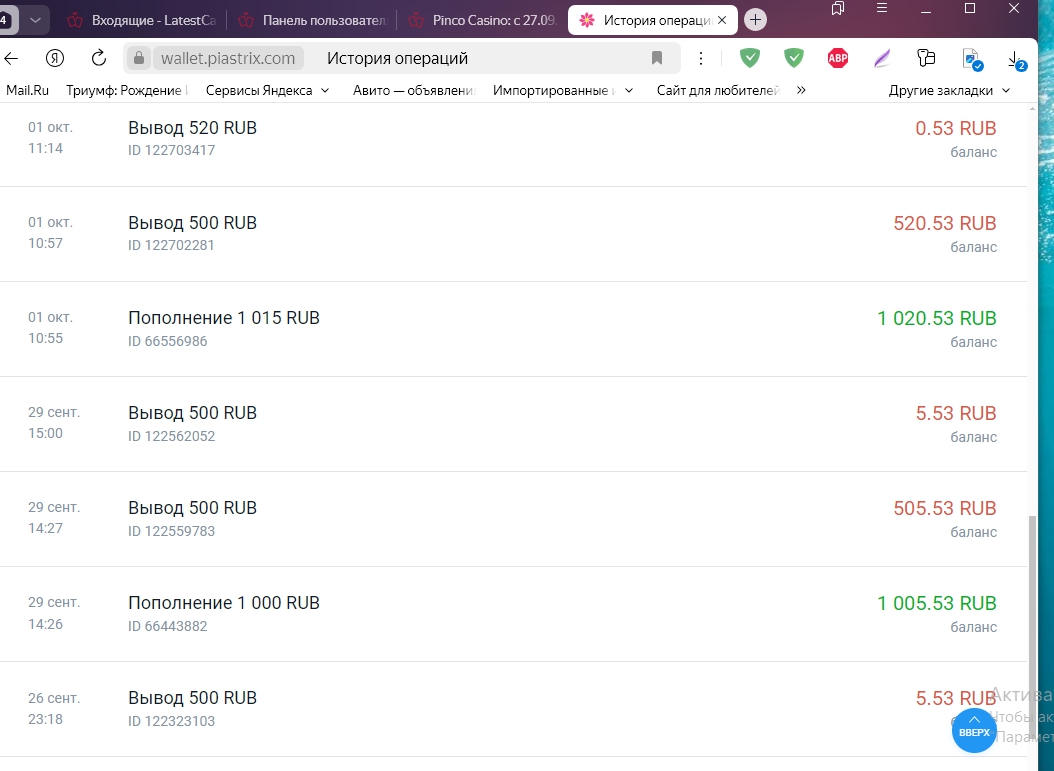Go back with the browser back arrow
Viewport: 1054px width, 771px height.
click(11, 58)
